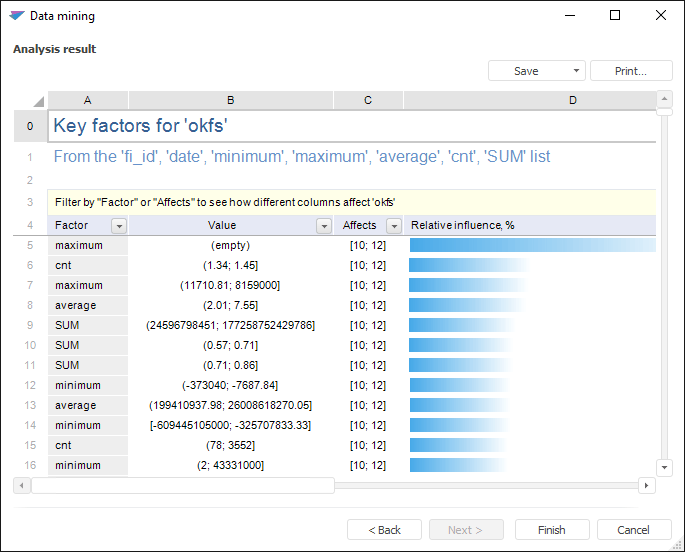The image size is (685, 552).
Task: Click the Print button
Action: (x=630, y=71)
